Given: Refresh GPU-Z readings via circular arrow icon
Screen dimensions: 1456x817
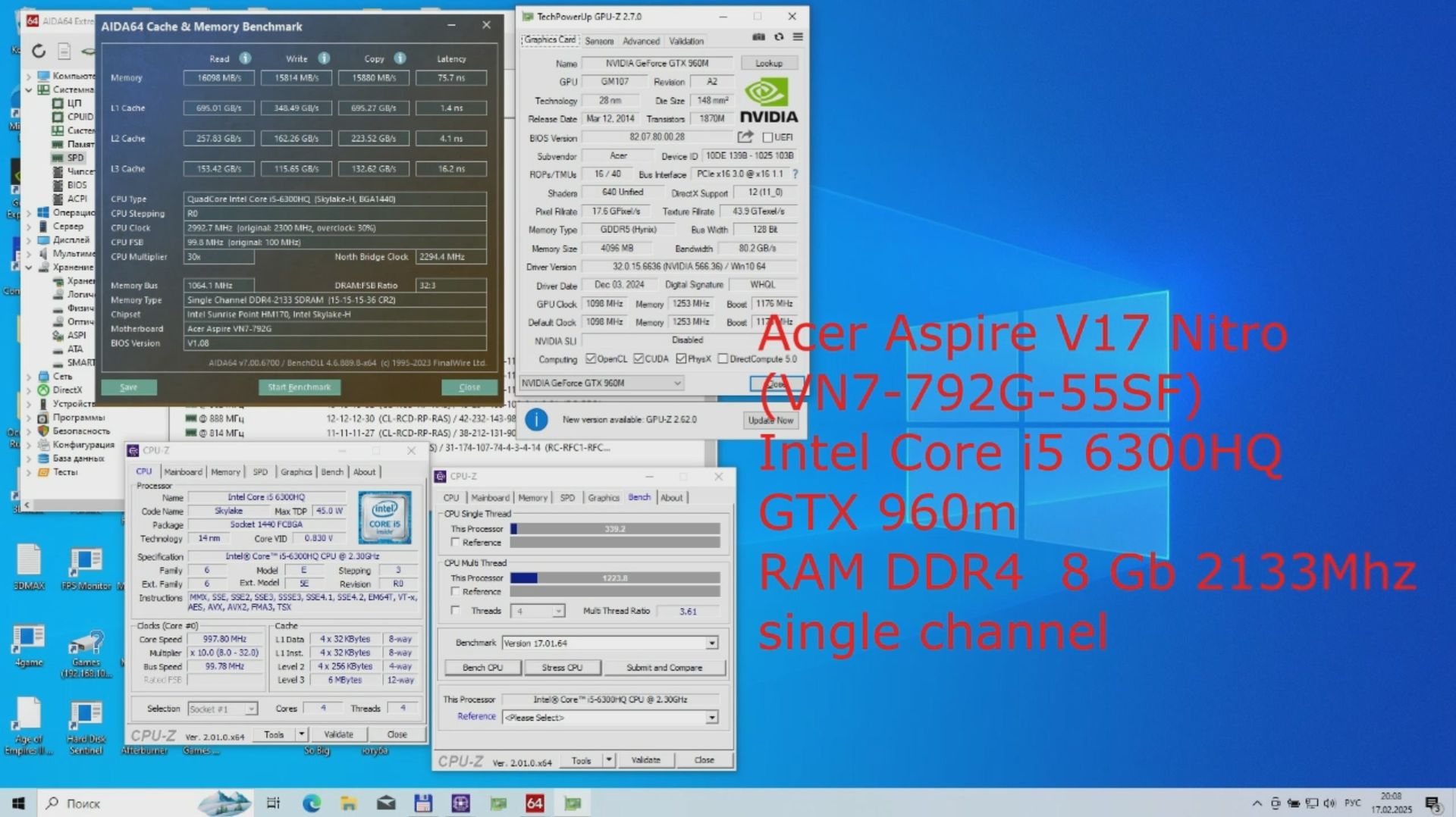Looking at the screenshot, I should (x=778, y=36).
